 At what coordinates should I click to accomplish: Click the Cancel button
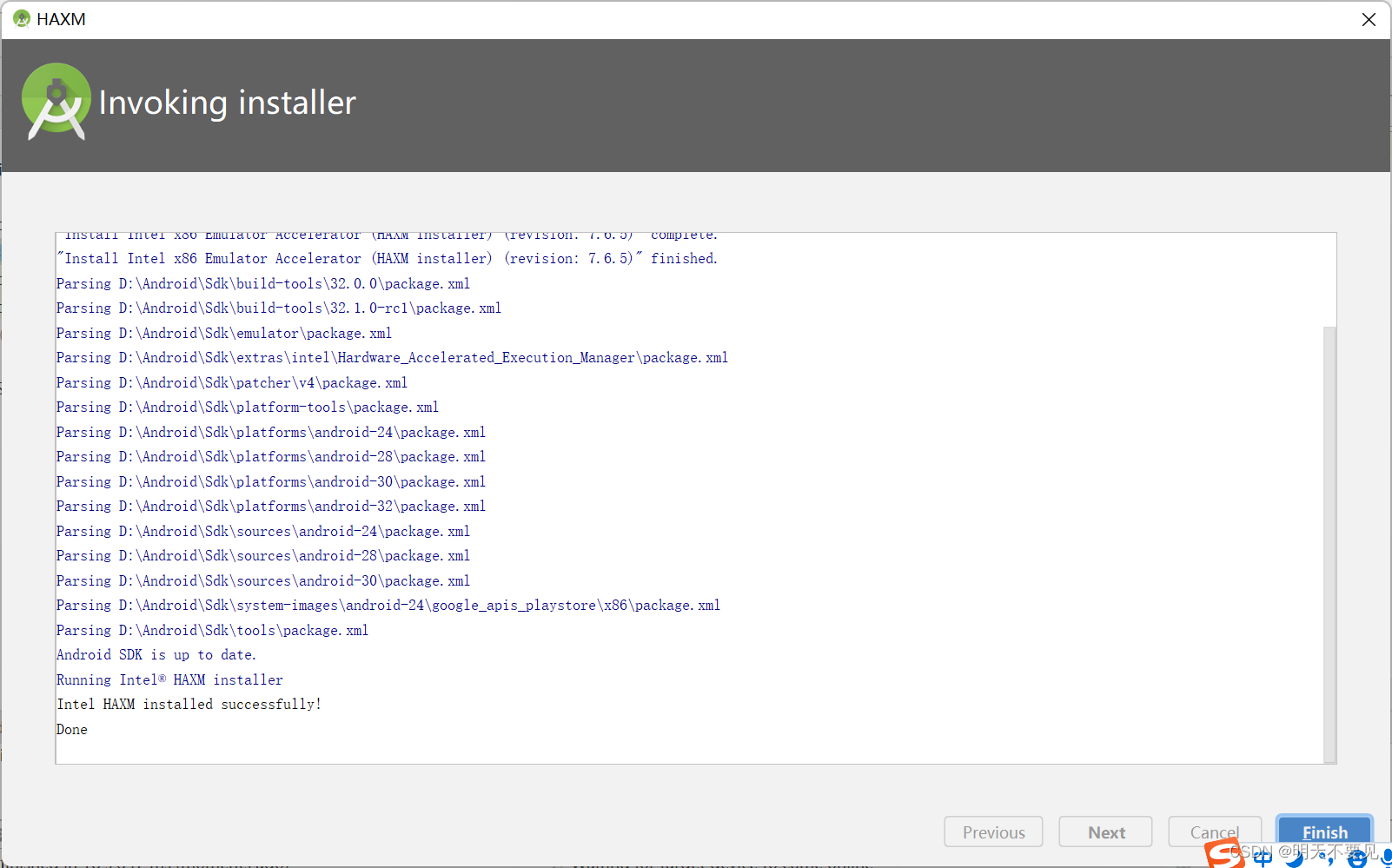[1215, 832]
